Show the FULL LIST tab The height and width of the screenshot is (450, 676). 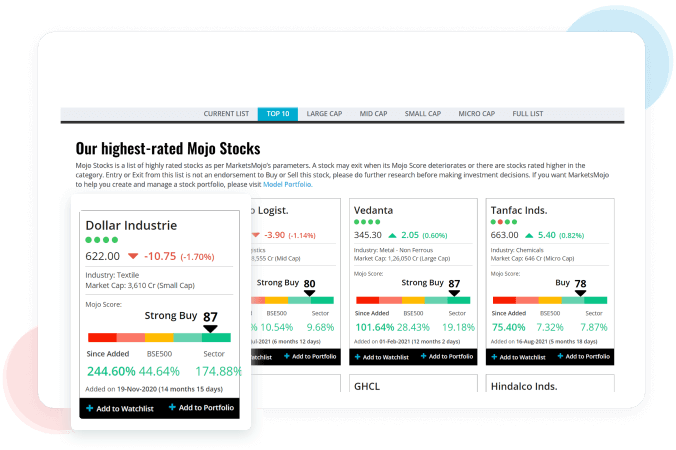point(528,114)
